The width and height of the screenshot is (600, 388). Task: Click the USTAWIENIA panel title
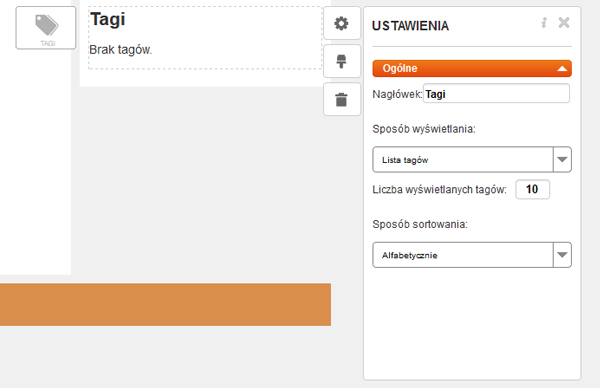tap(410, 26)
